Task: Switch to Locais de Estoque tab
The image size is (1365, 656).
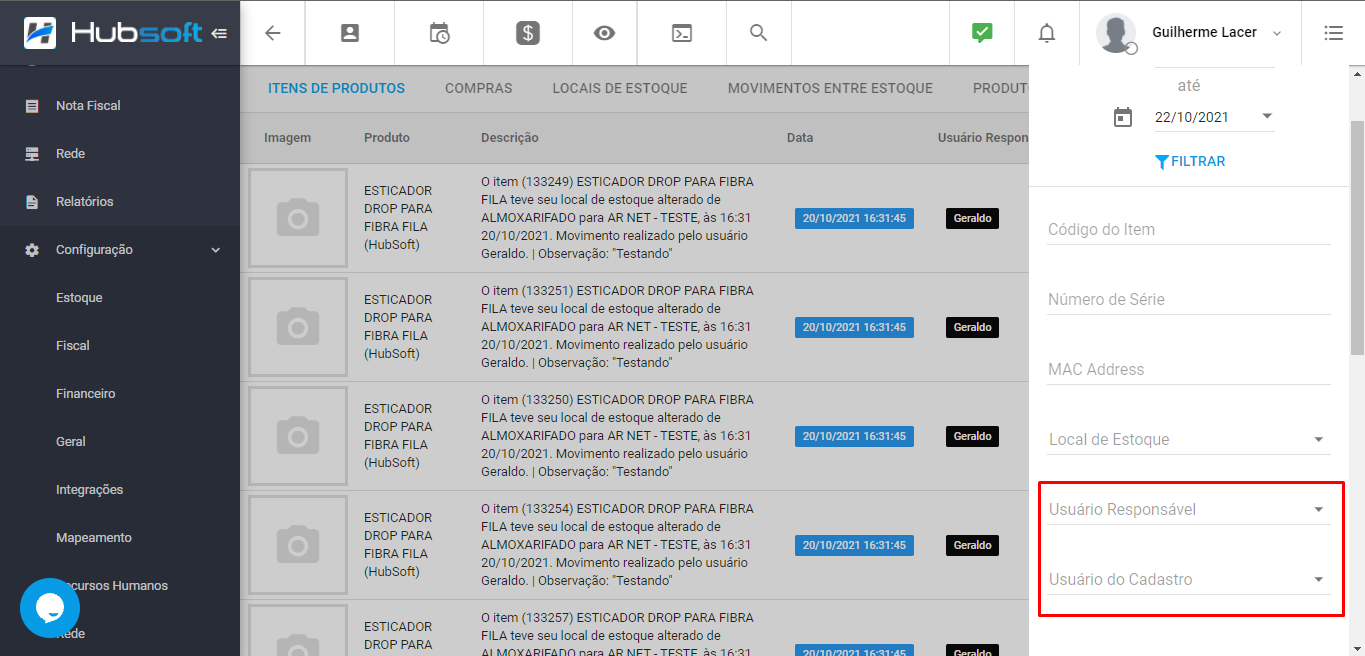Action: [620, 88]
